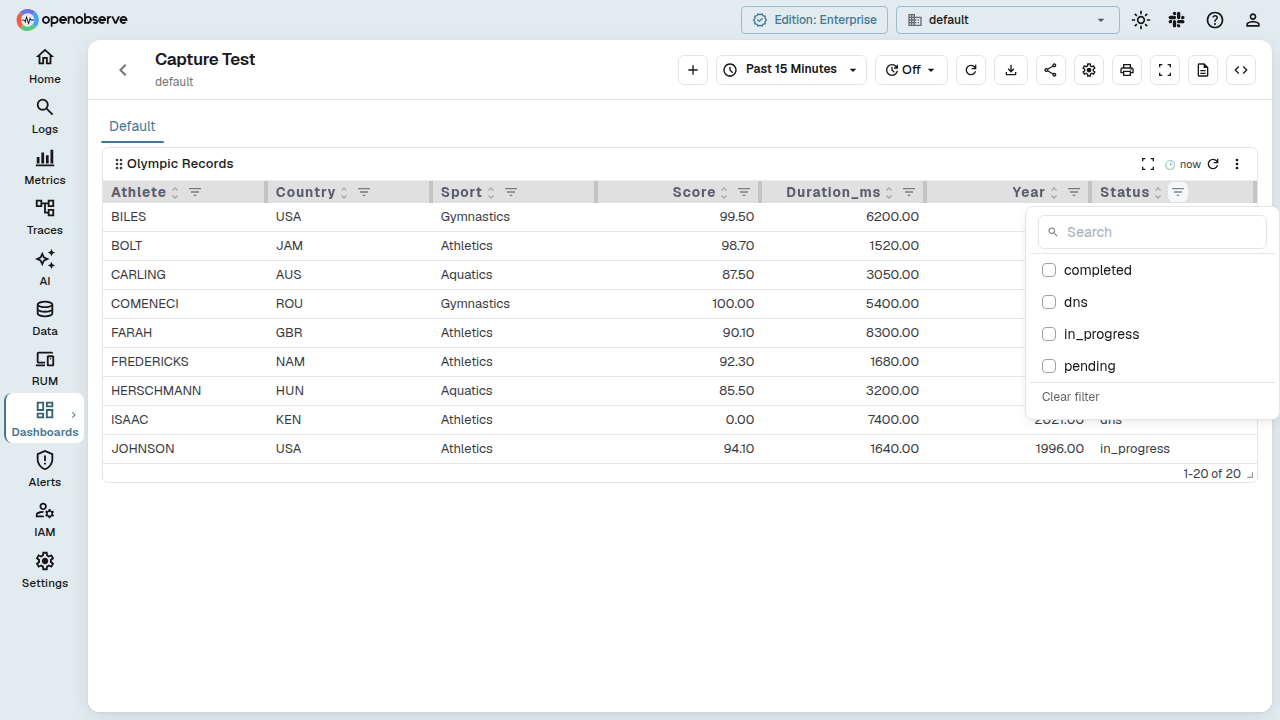Open Alerts from sidebar
Screen dimensions: 1280x720
pos(44,469)
